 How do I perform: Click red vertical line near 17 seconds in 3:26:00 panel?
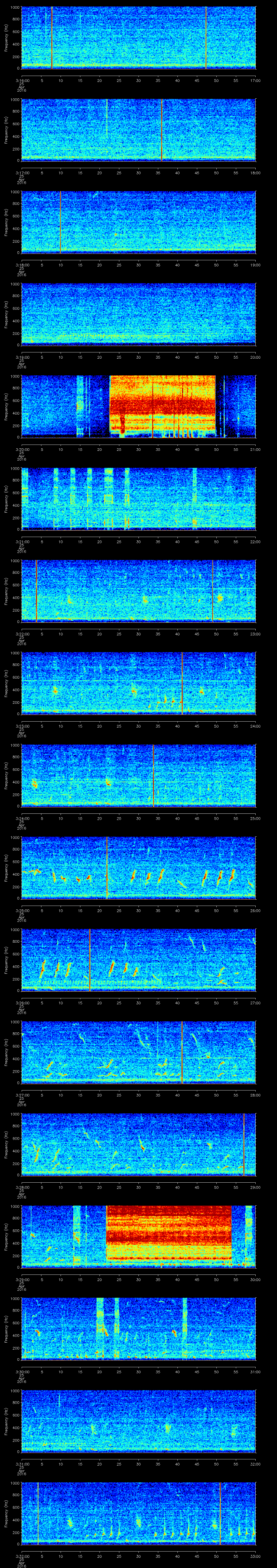click(90, 960)
